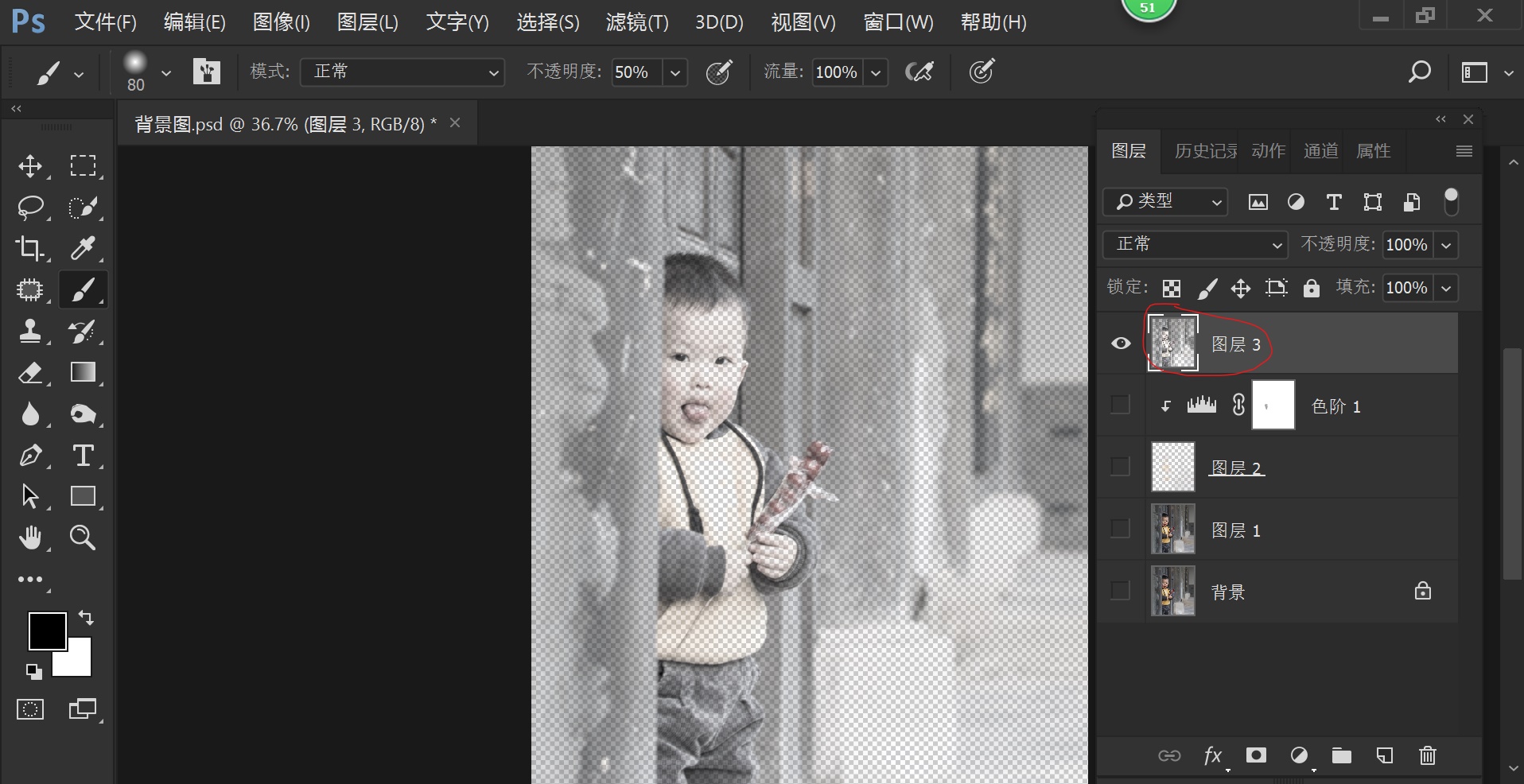Open the brush 模式 blend mode dropdown

point(402,72)
